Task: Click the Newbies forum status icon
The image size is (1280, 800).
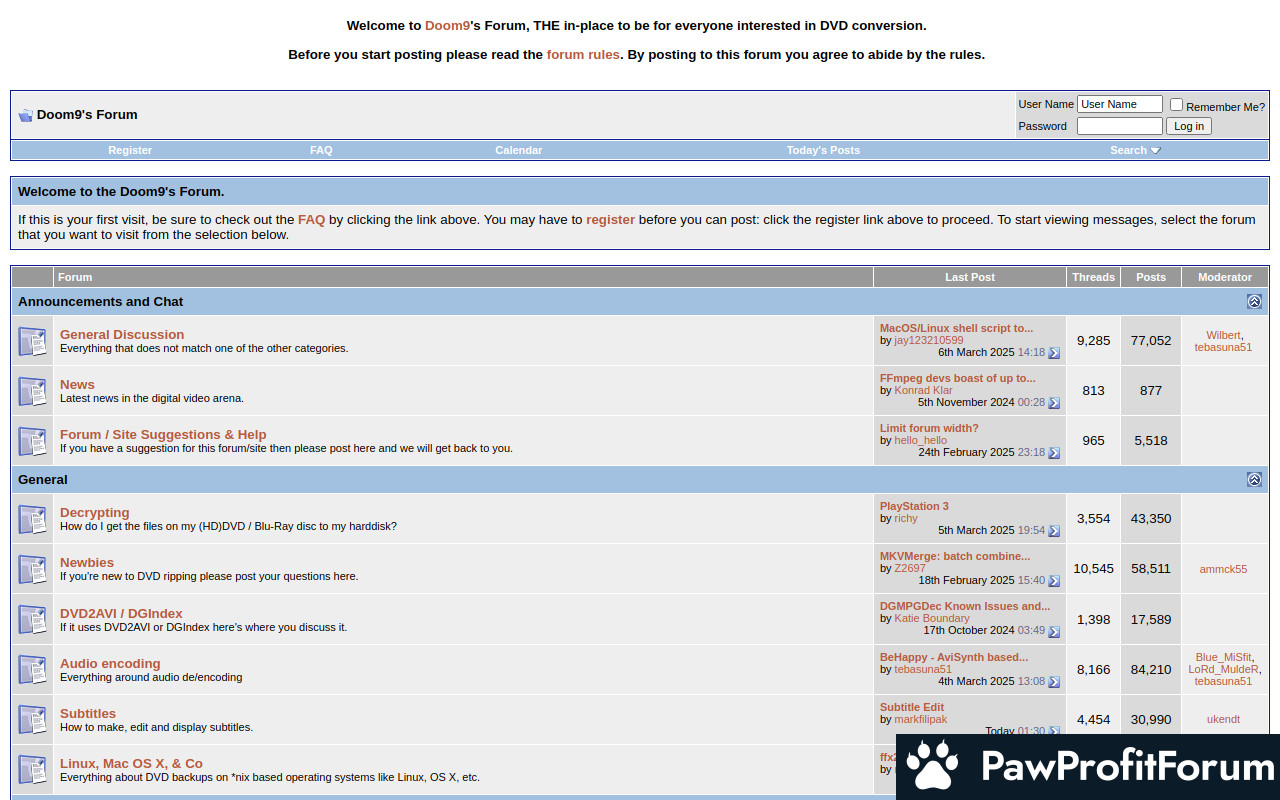Action: pyautogui.click(x=33, y=570)
